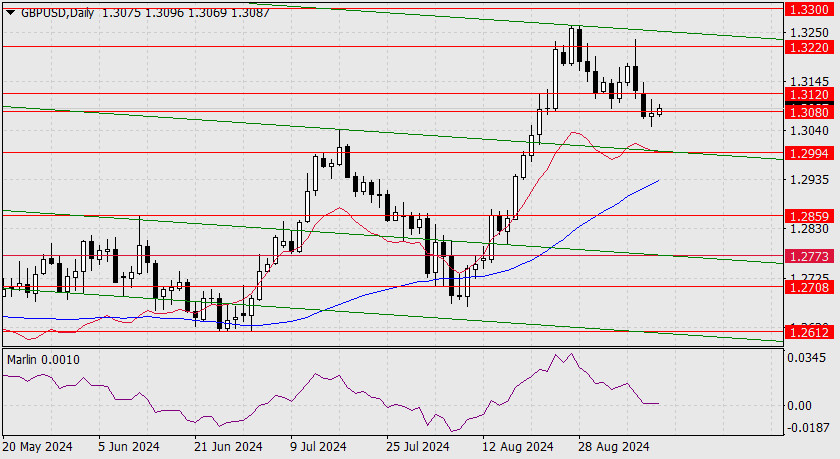Screen dimensions: 840x459
Task: Click the 1.2859 red price level label
Action: click(x=809, y=216)
